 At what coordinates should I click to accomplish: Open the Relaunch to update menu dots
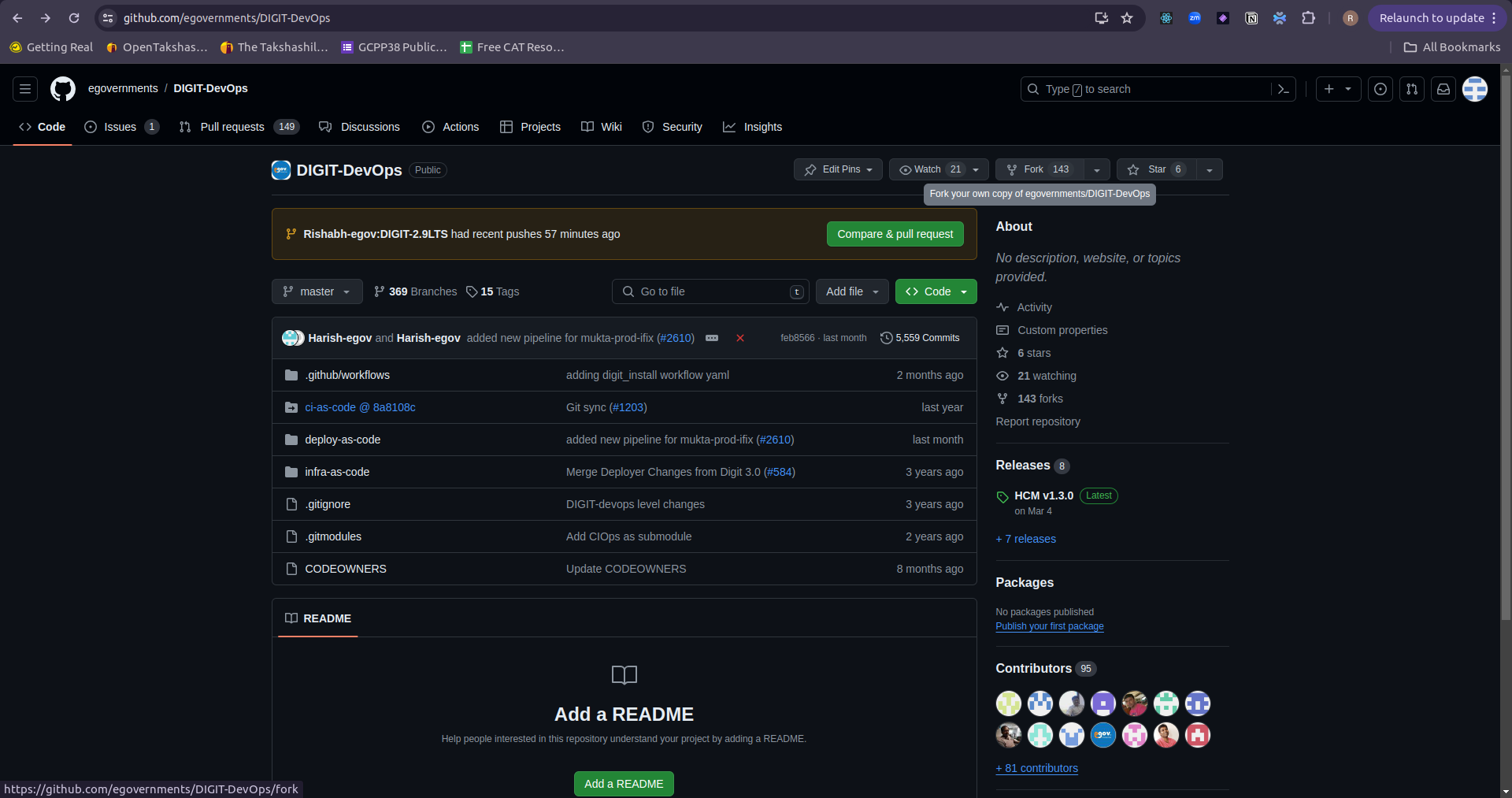pyautogui.click(x=1494, y=18)
